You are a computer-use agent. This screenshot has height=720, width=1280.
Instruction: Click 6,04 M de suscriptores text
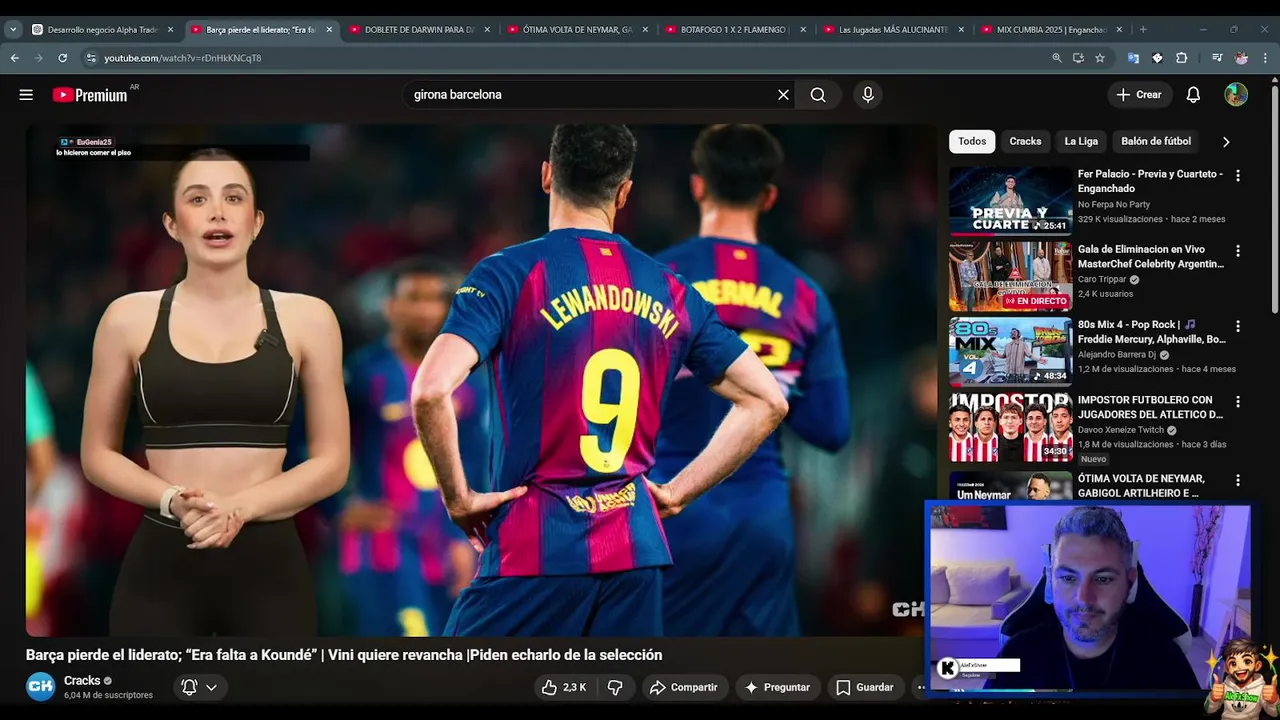pyautogui.click(x=108, y=695)
